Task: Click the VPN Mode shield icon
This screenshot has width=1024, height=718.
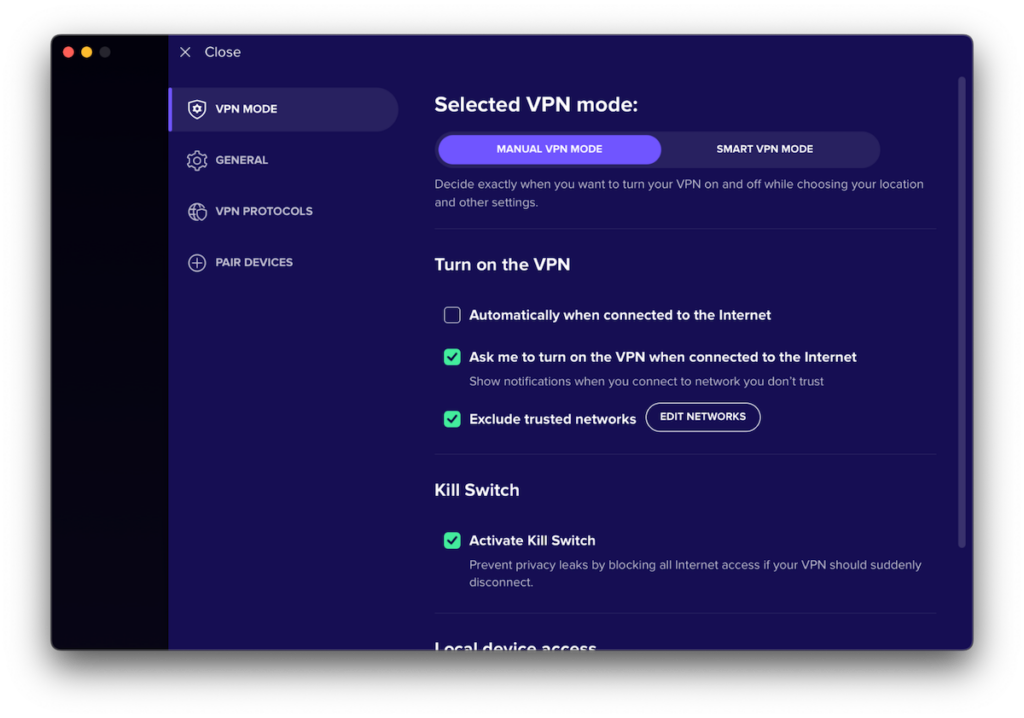Action: coord(197,109)
